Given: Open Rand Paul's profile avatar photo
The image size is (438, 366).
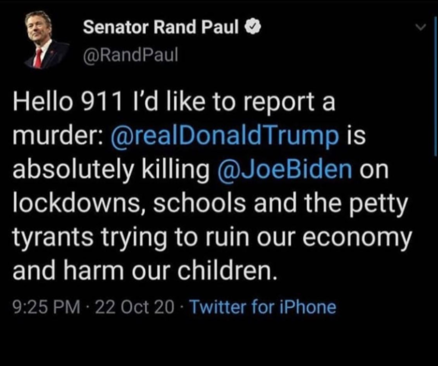Looking at the screenshot, I should (46, 41).
